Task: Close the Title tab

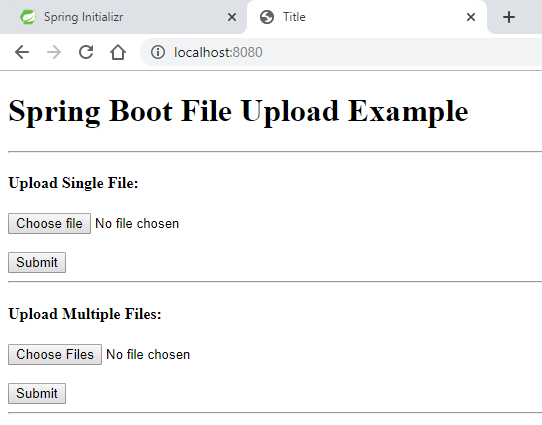Action: pyautogui.click(x=471, y=17)
